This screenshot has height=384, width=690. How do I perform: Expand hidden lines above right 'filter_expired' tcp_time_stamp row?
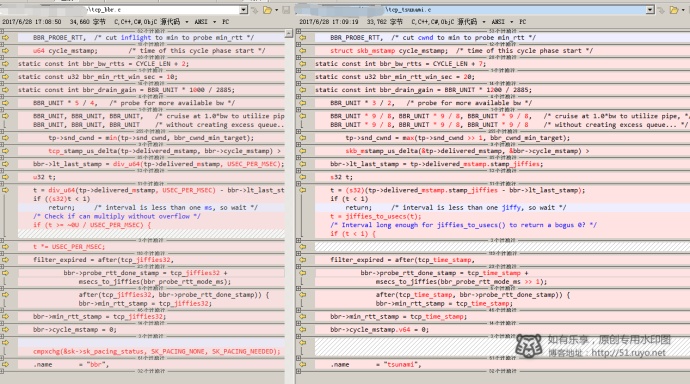(298, 253)
